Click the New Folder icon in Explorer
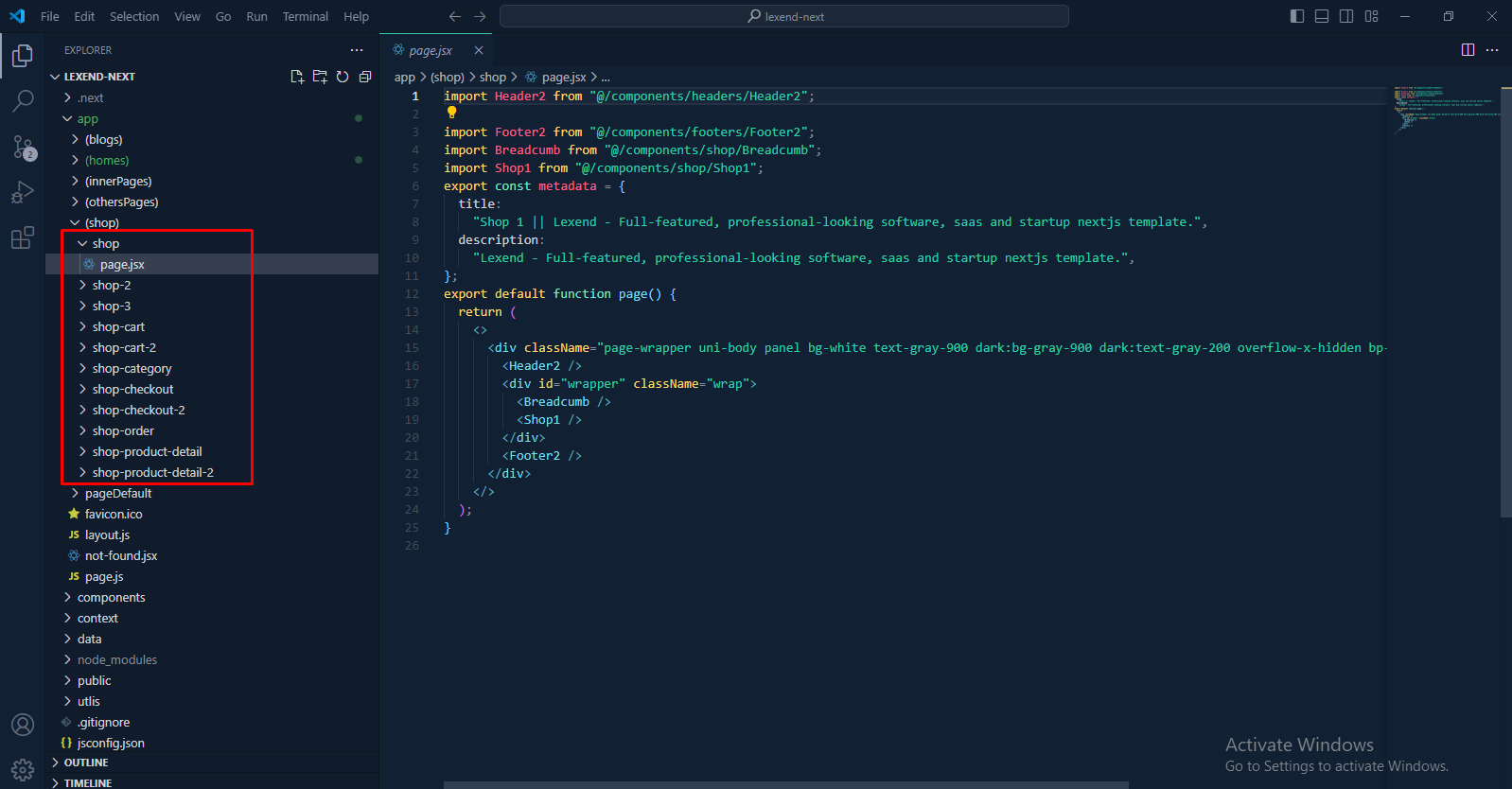This screenshot has width=1512, height=789. pos(320,77)
